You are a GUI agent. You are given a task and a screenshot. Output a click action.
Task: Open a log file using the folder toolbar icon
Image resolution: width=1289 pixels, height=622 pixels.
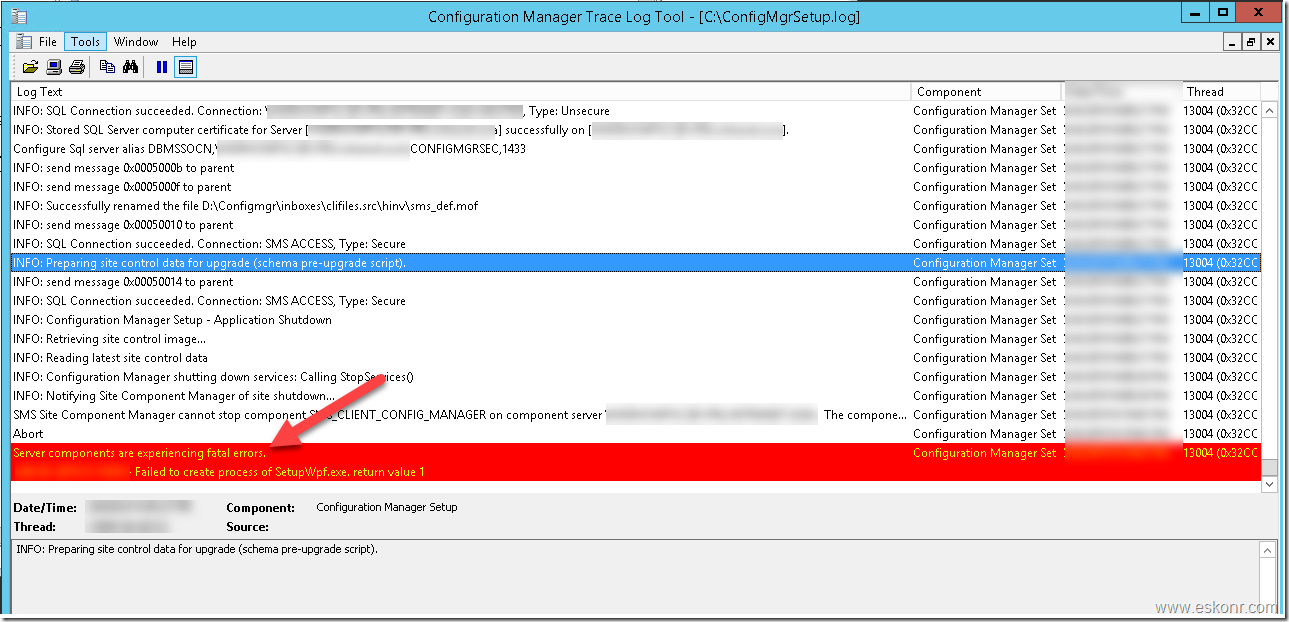29,66
